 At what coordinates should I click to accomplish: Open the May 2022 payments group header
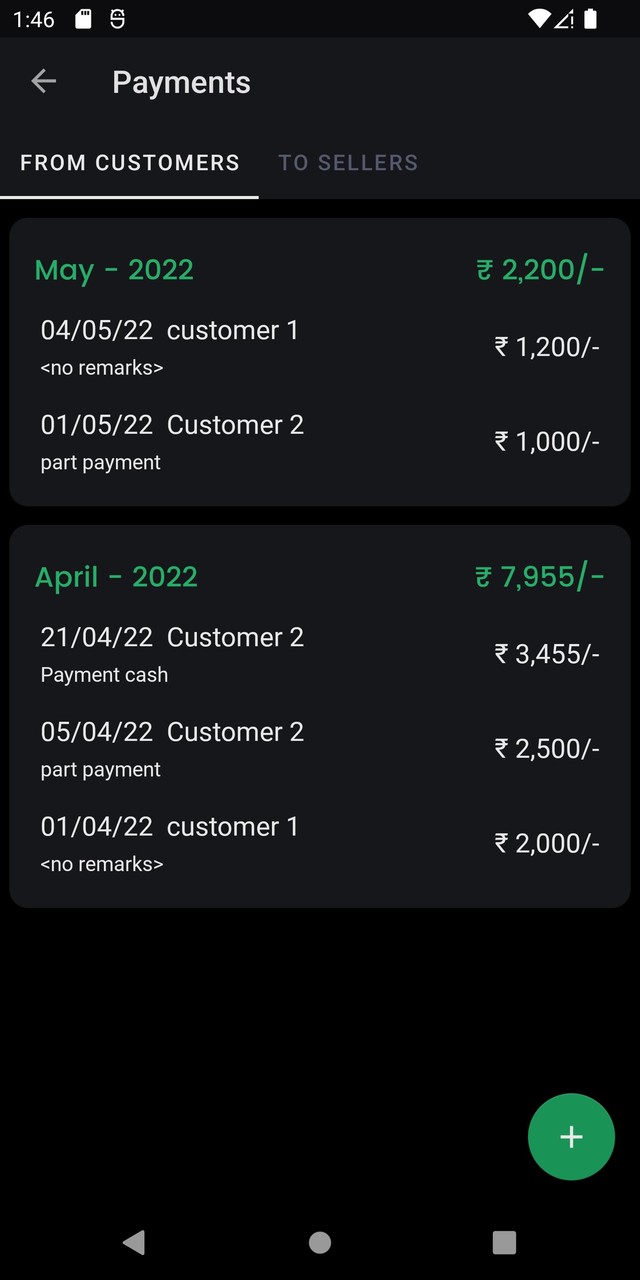[114, 269]
